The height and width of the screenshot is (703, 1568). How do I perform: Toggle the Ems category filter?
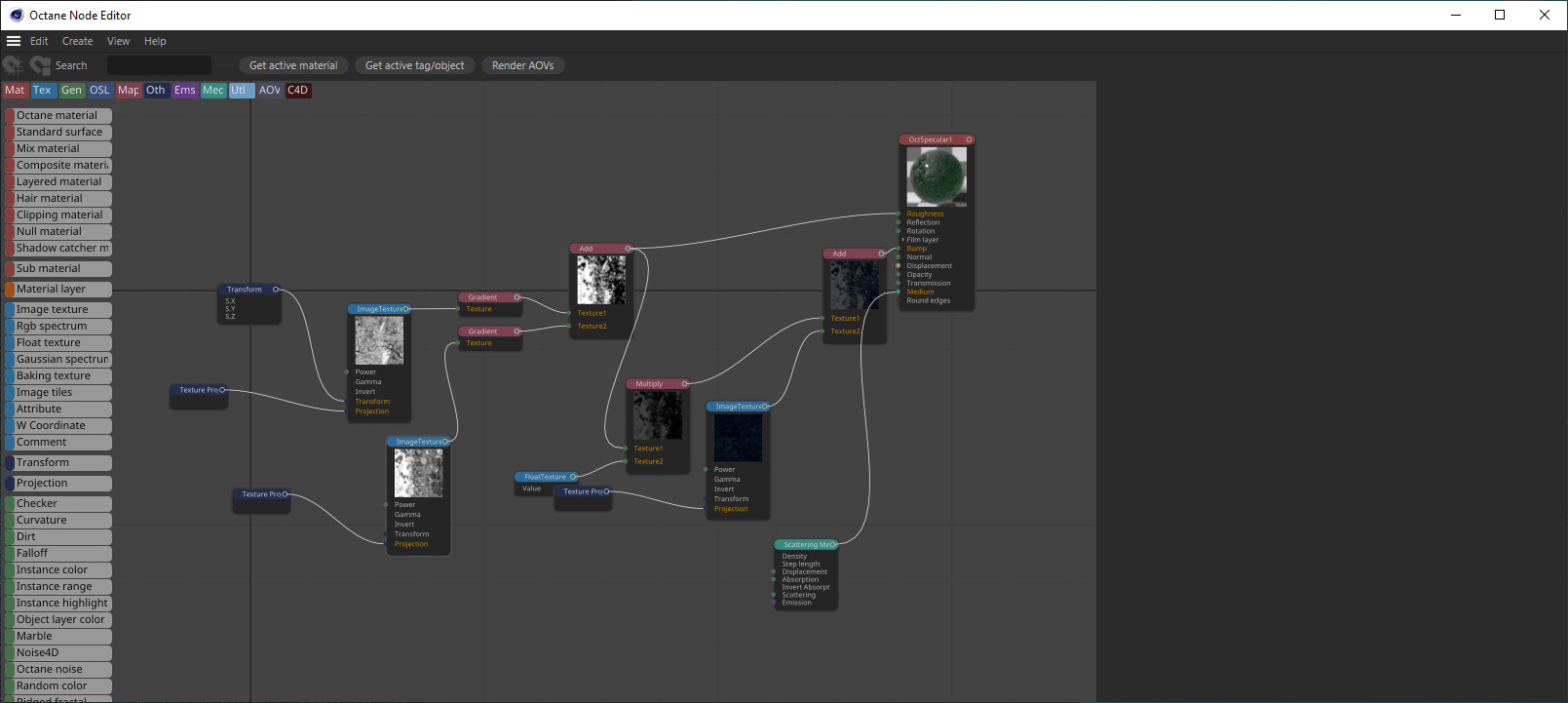point(185,90)
